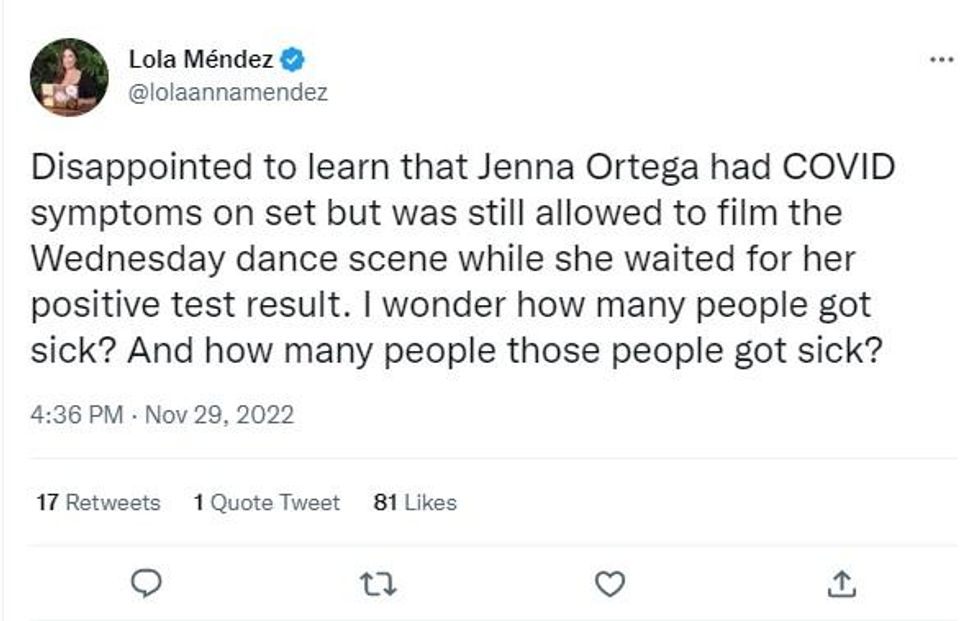Click the Lola Méndez display name
980x621 pixels.
(x=201, y=60)
